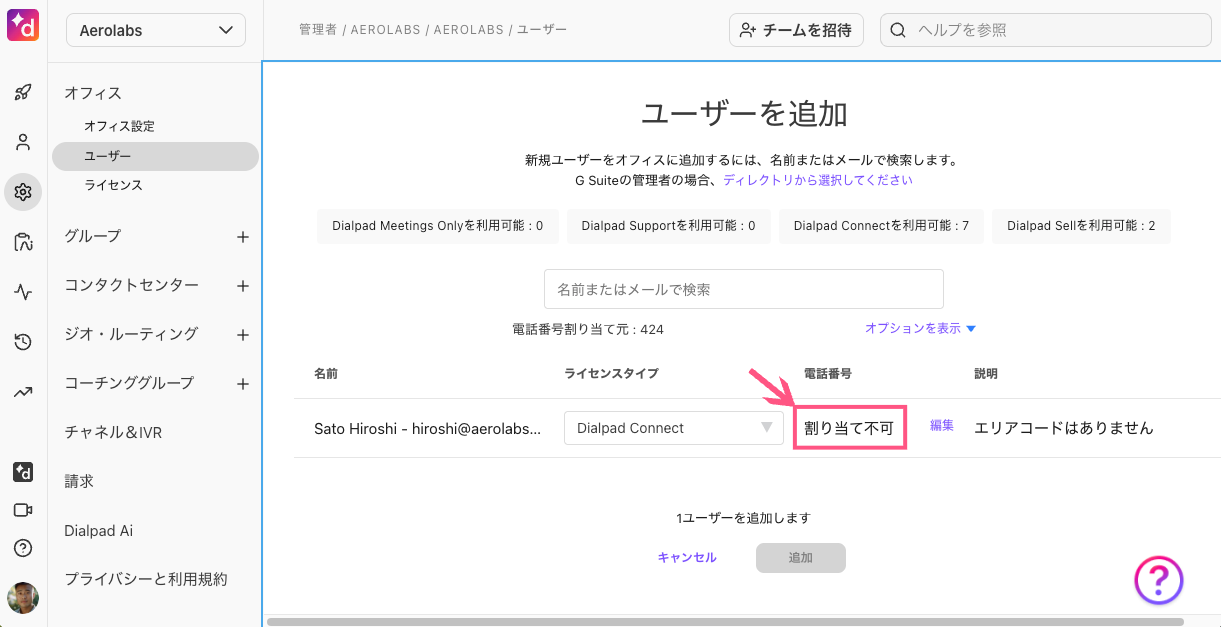Open Dialpad Ai section
Screen dimensions: 1221x627
98,530
